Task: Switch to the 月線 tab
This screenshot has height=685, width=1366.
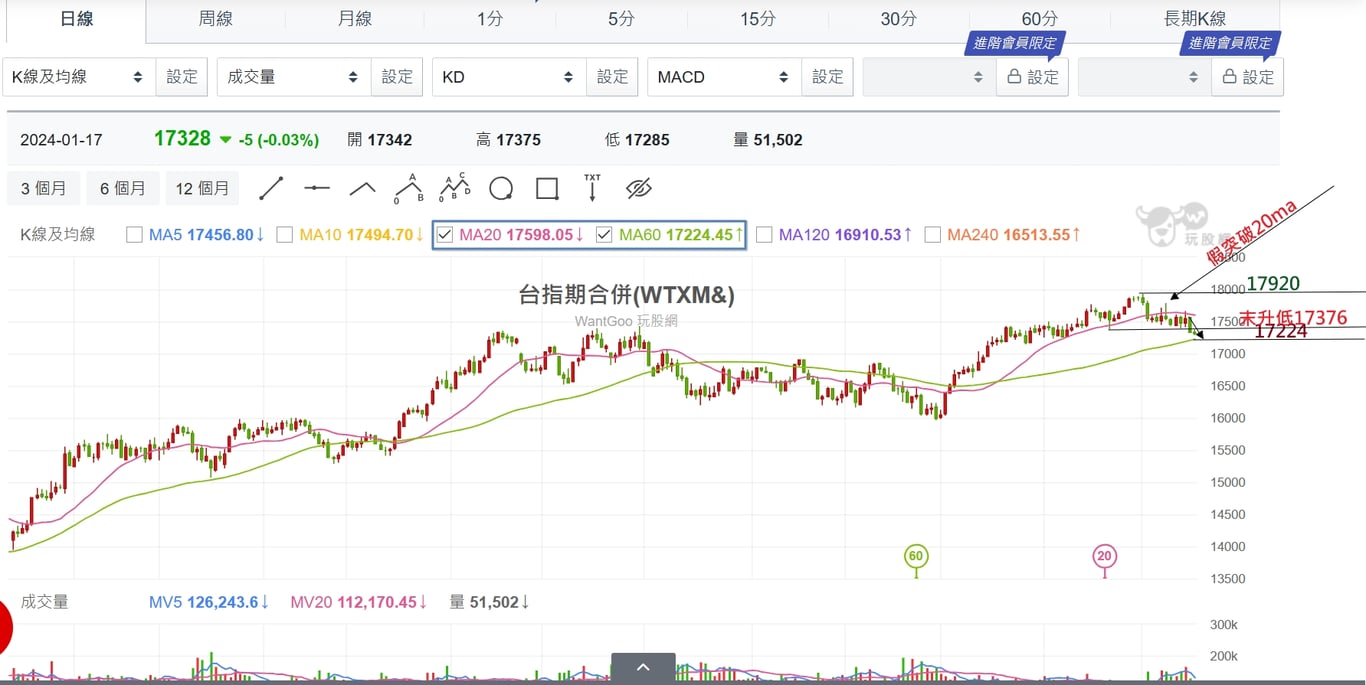Action: click(x=354, y=19)
